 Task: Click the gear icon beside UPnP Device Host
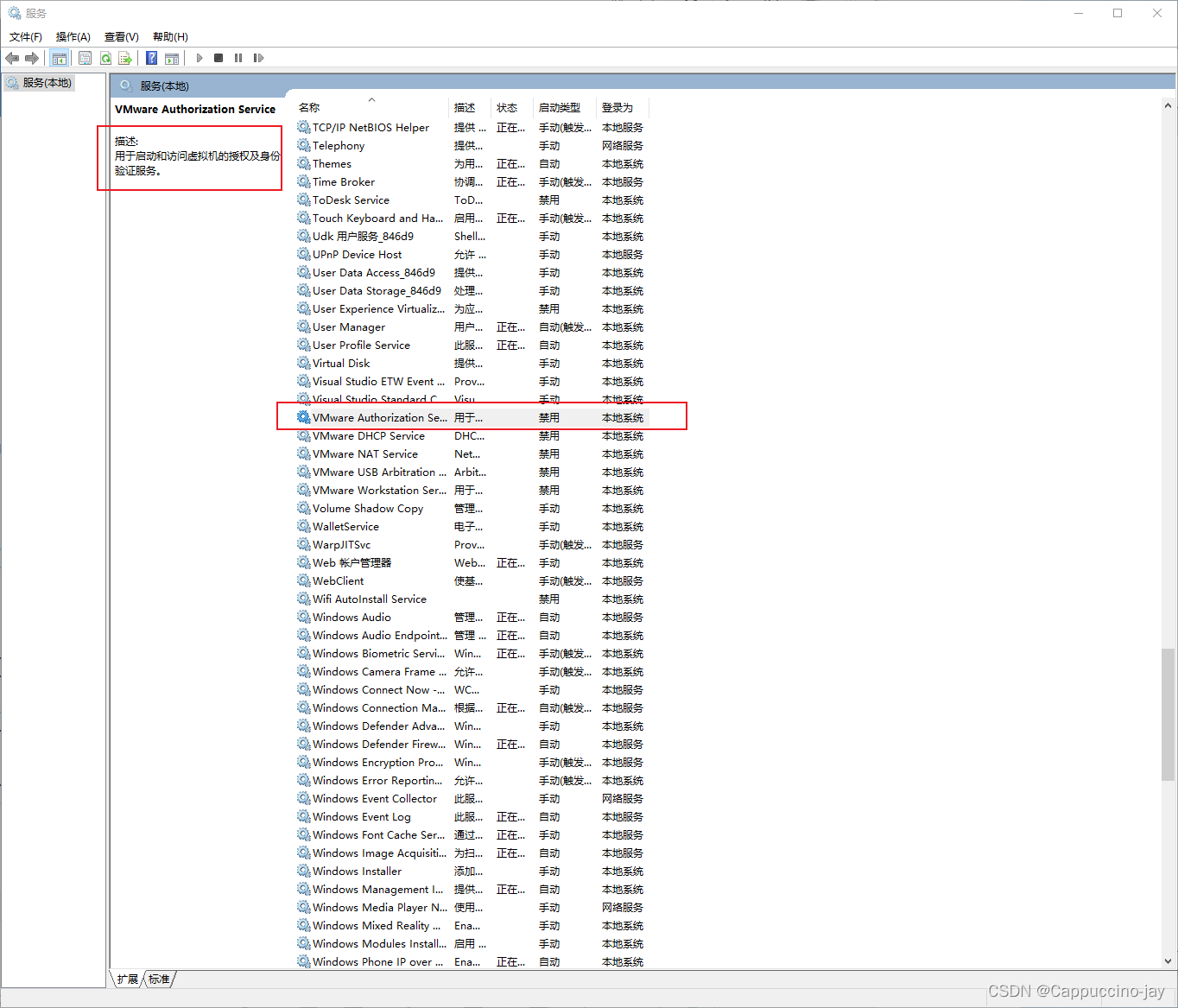[304, 254]
